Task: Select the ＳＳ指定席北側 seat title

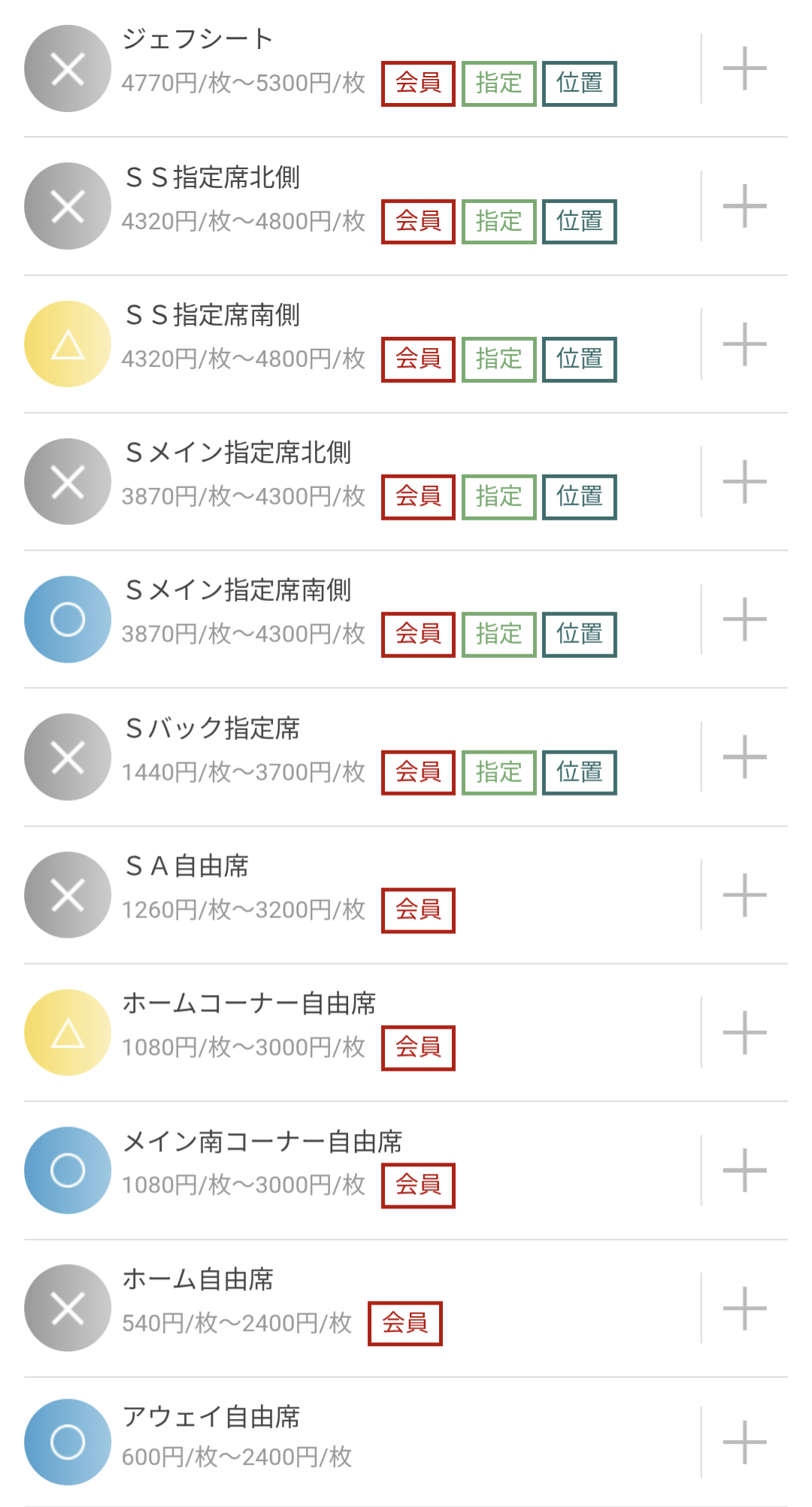Action: tap(213, 177)
